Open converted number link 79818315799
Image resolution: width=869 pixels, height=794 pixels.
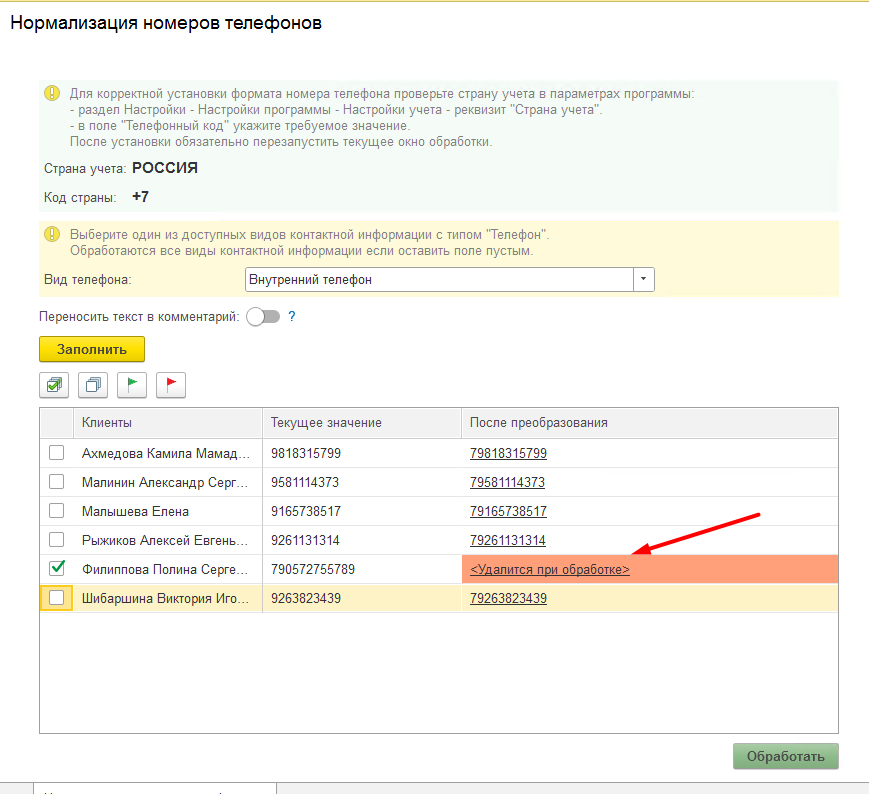pos(508,454)
